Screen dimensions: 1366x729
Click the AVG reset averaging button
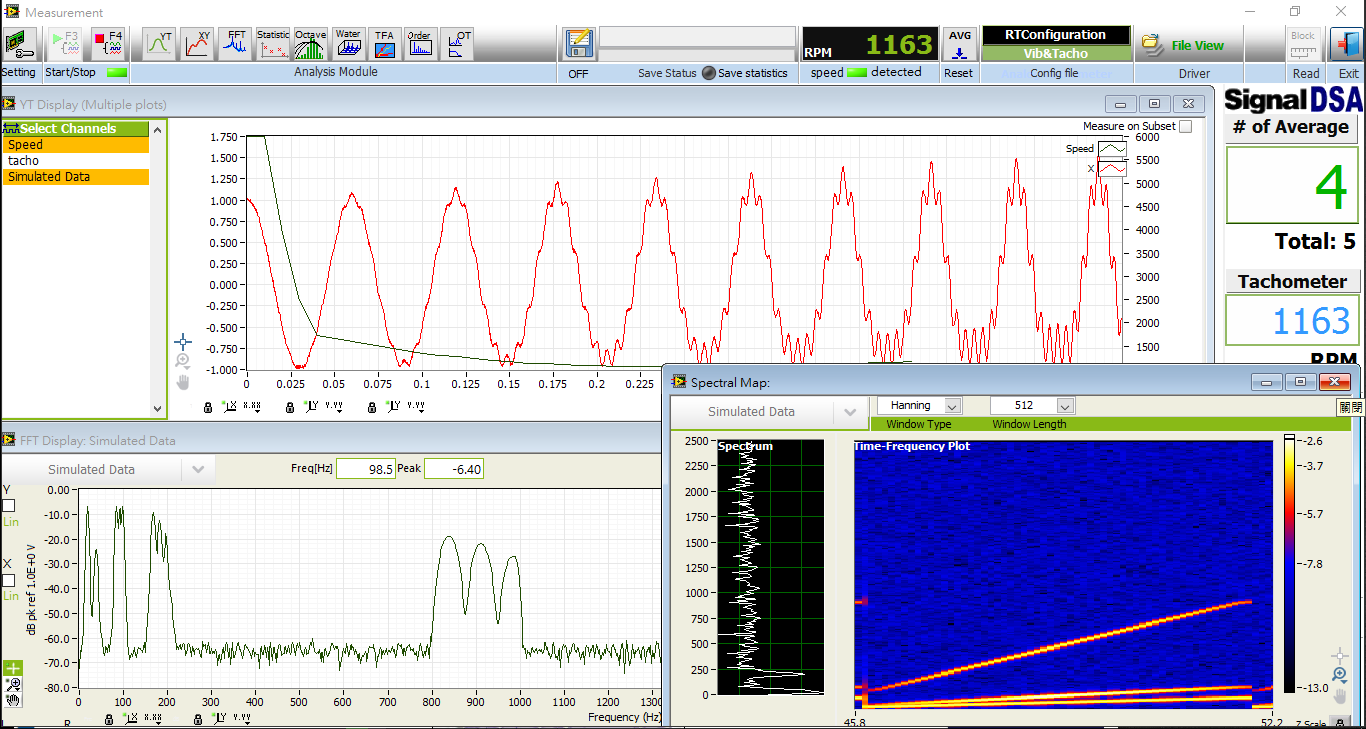pyautogui.click(x=960, y=45)
